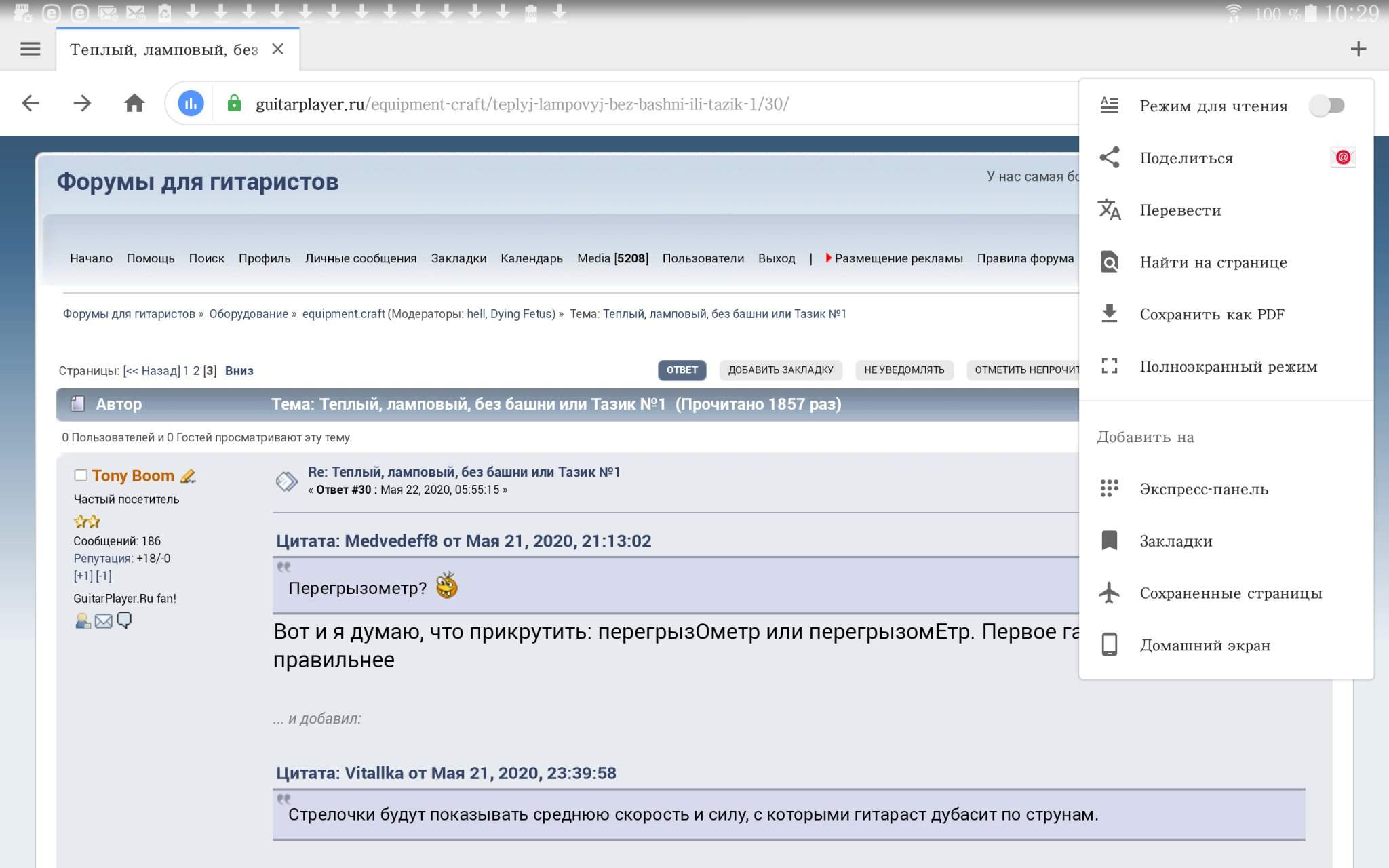1389x868 pixels.
Task: Click the ОТВЕТ reply button
Action: tap(682, 370)
